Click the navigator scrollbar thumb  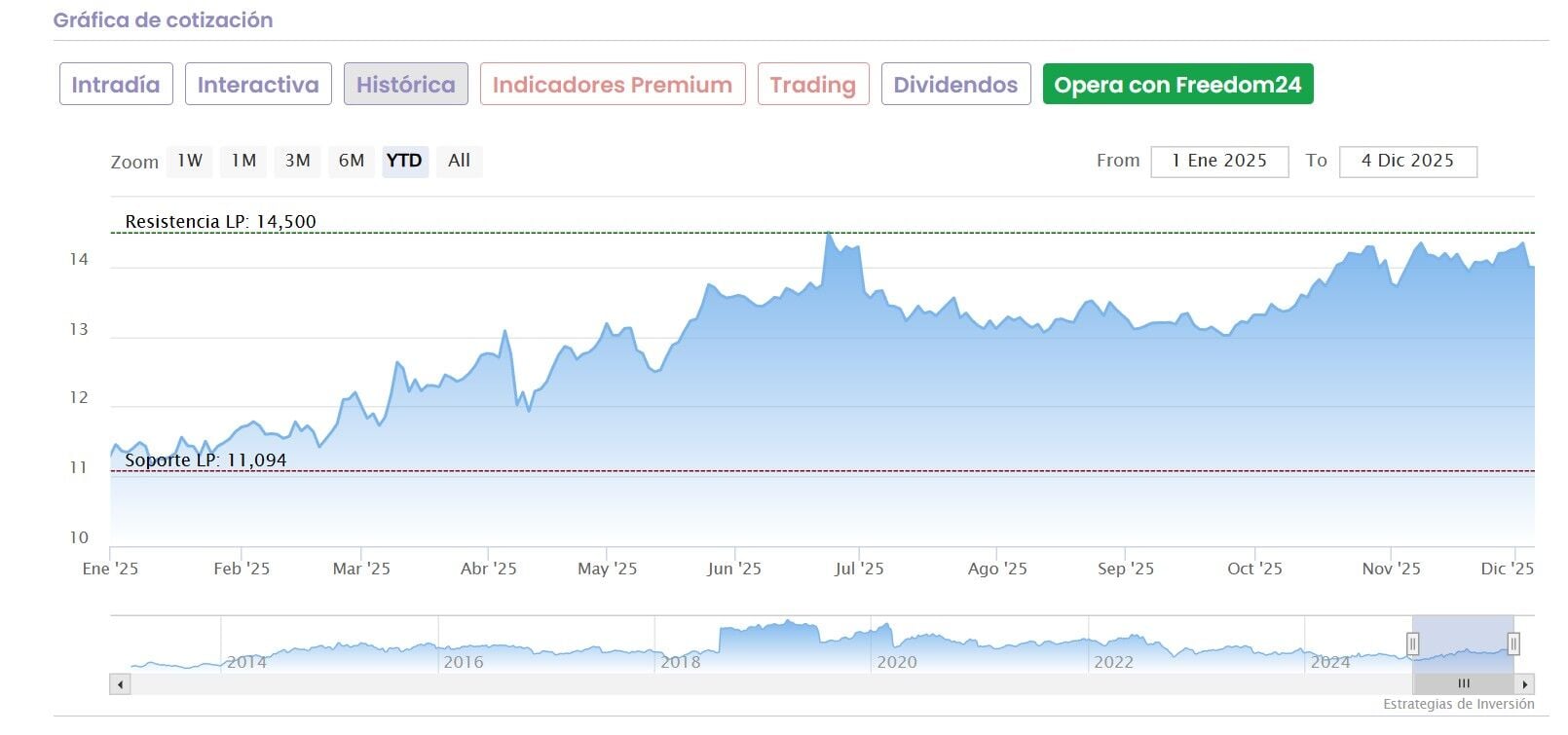pos(1463,684)
